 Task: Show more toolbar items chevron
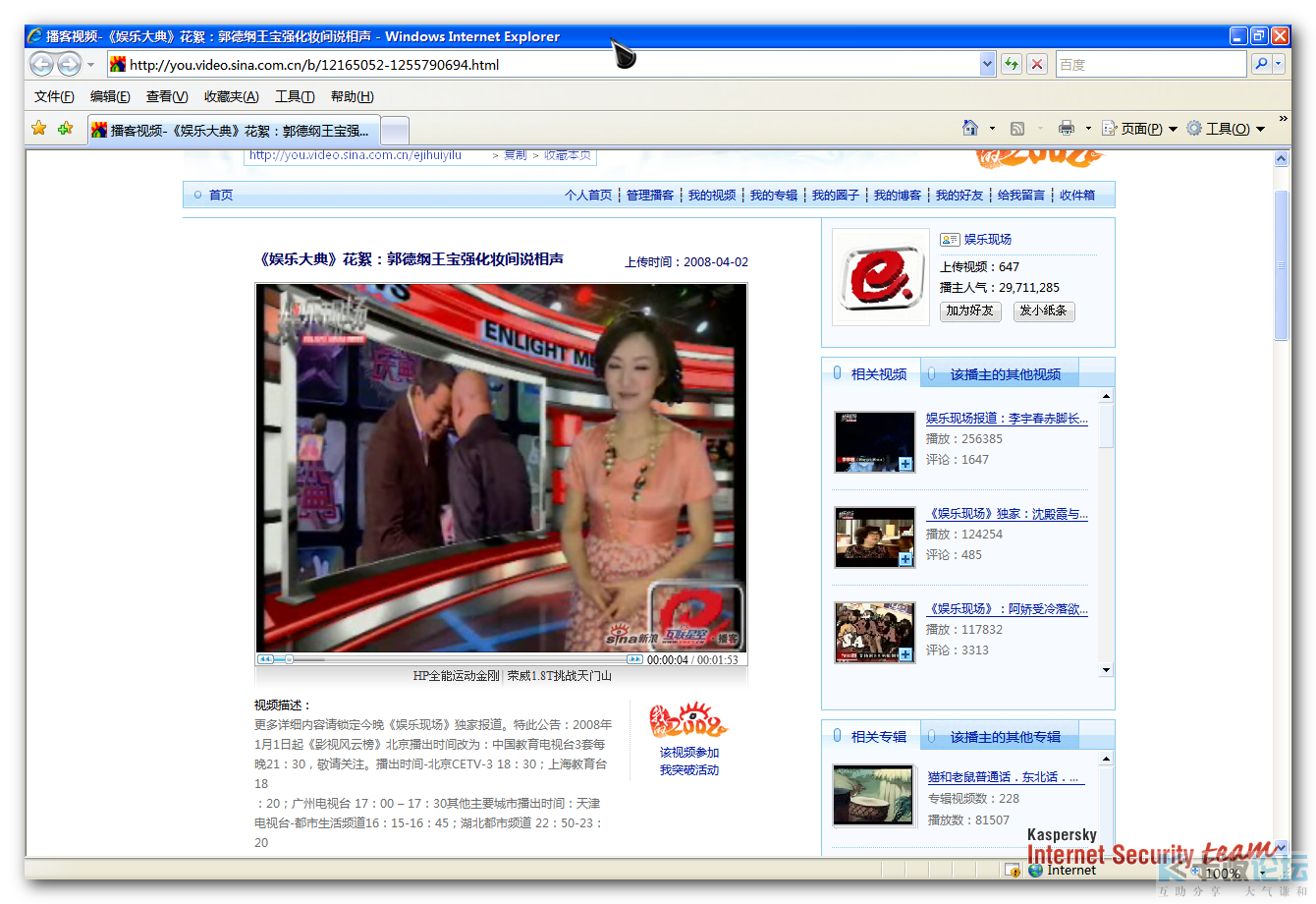click(x=1283, y=119)
